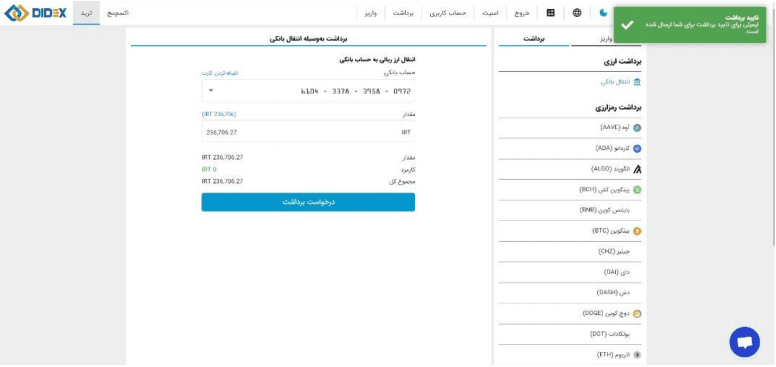Open the برداشت top menu item
Screen dimensions: 776x367
click(403, 13)
